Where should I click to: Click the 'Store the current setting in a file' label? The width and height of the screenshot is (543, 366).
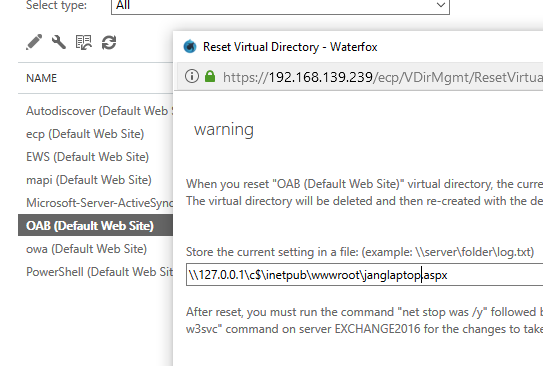click(x=360, y=252)
